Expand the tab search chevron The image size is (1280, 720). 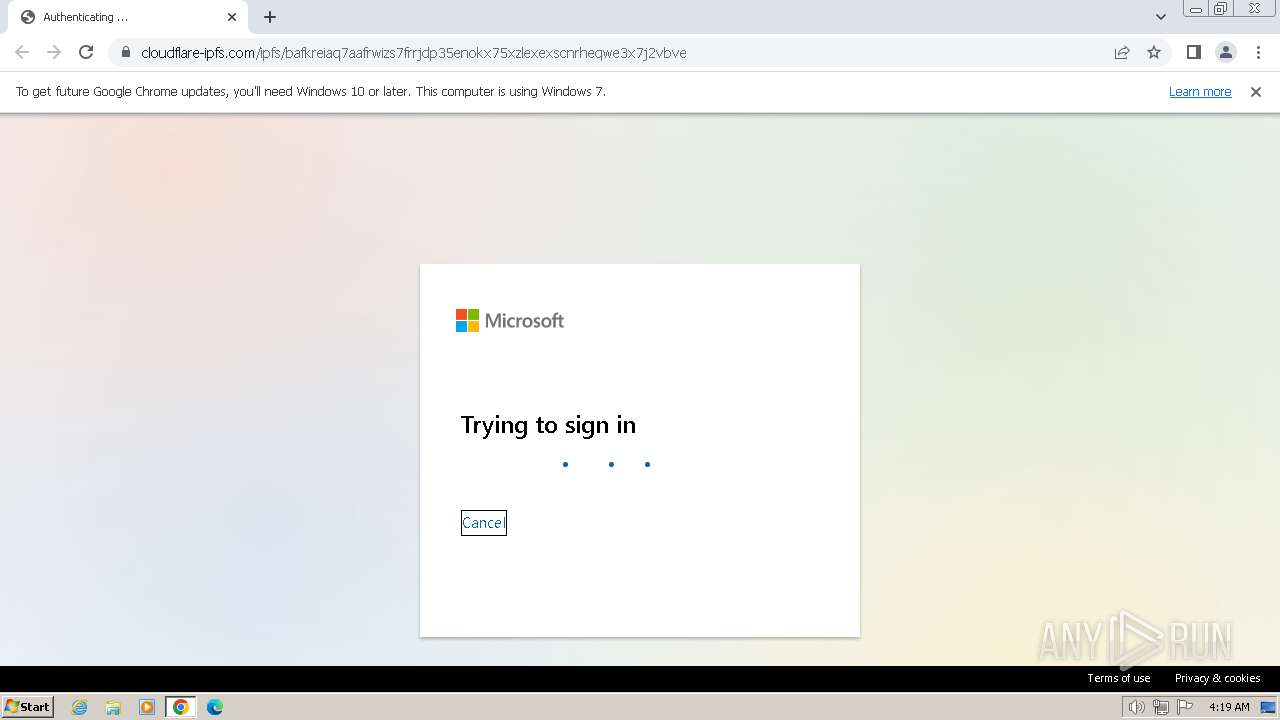coord(1160,17)
